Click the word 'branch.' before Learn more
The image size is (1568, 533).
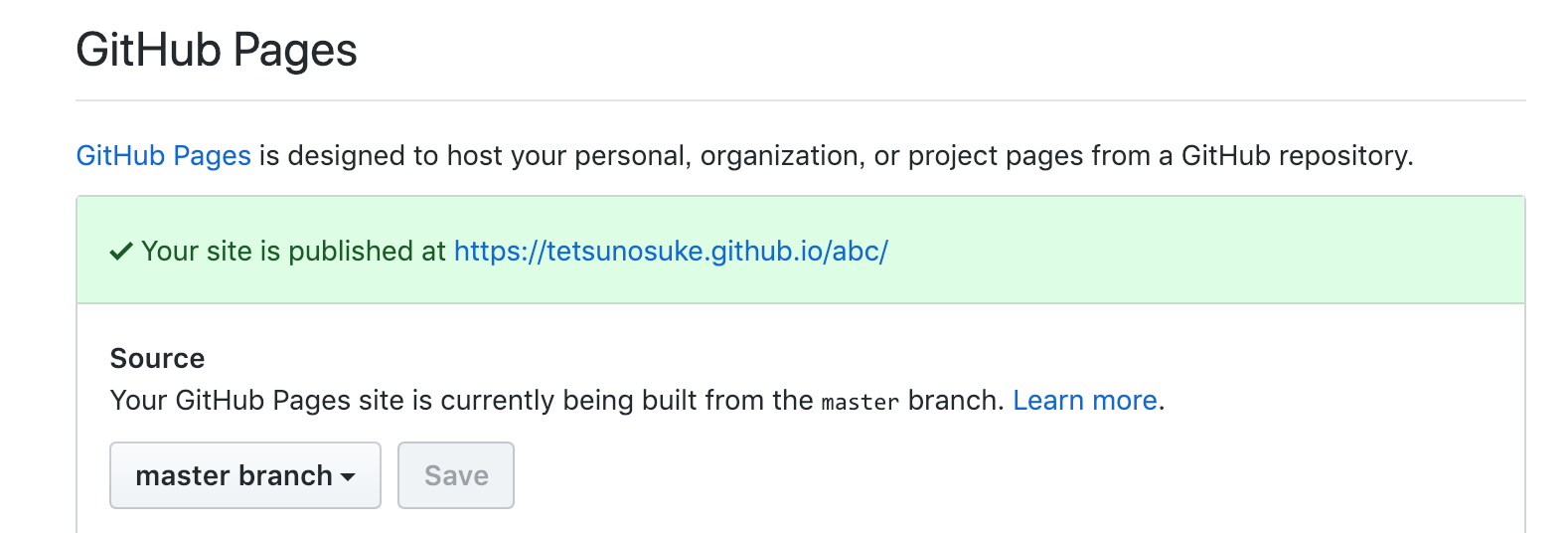click(x=956, y=400)
